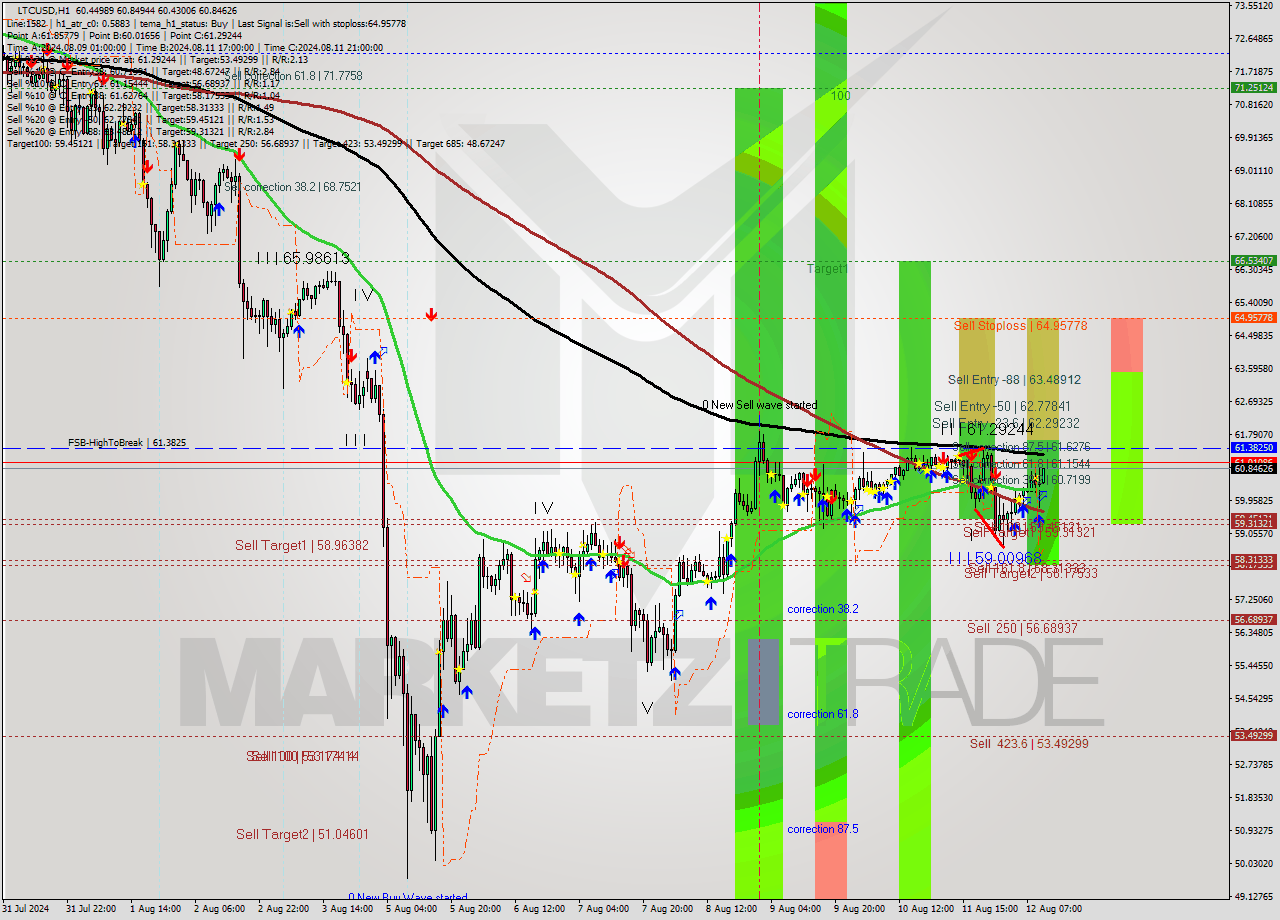This screenshot has height=920, width=1280.
Task: Click the 73.55120 price axis value
Action: 1253,6
